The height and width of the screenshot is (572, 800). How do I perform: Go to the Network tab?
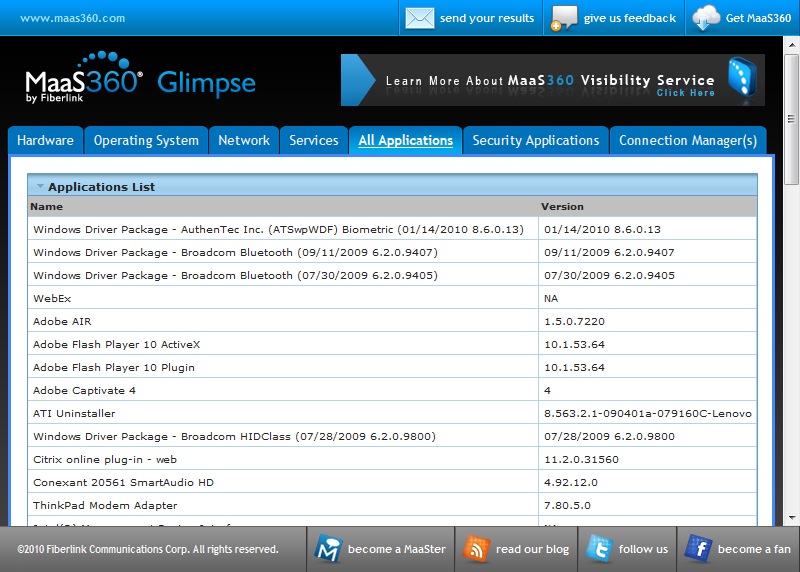[244, 140]
